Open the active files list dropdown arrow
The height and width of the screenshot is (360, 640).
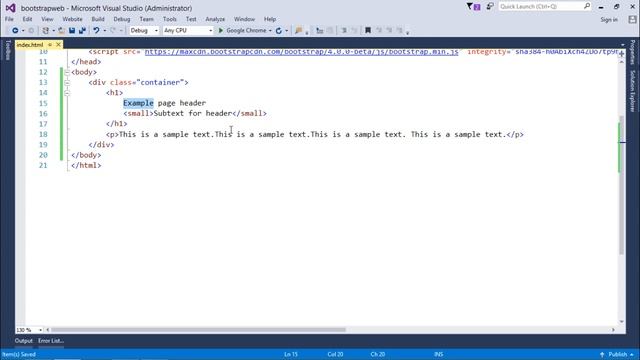click(x=622, y=44)
